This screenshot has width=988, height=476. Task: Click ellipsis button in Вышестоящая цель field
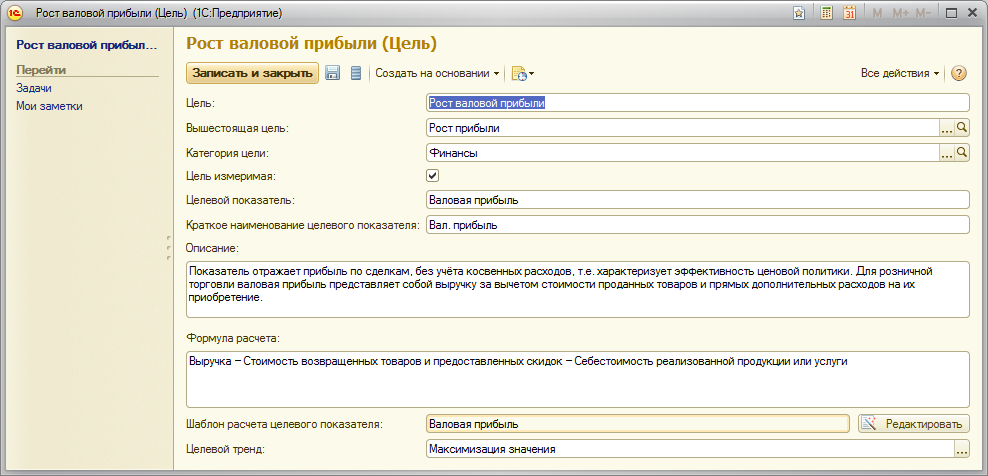pos(947,128)
